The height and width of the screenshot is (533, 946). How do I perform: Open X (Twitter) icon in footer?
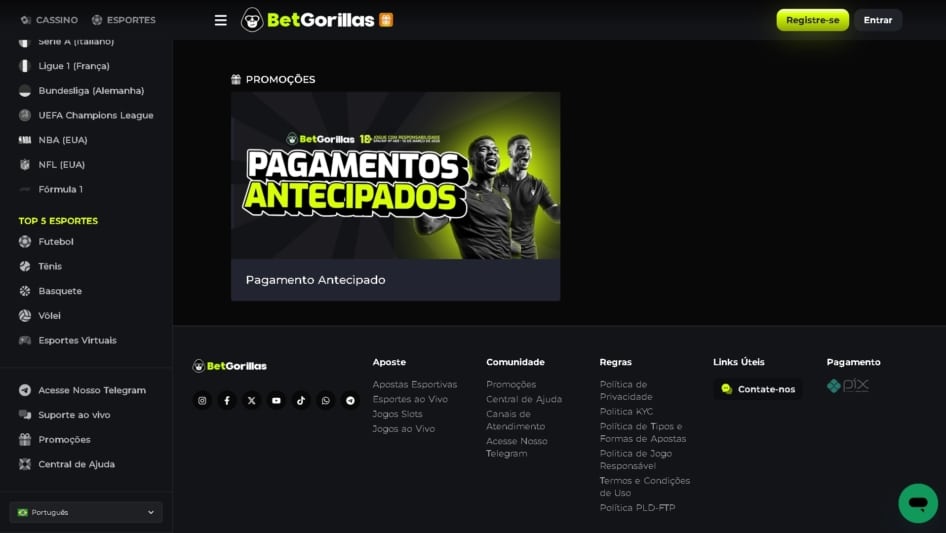click(252, 400)
